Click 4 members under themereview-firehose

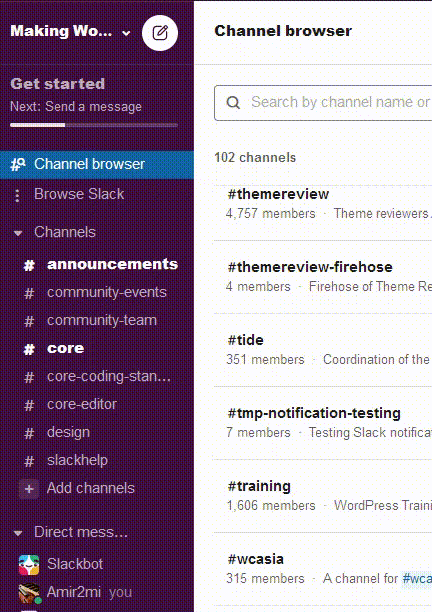(x=258, y=287)
